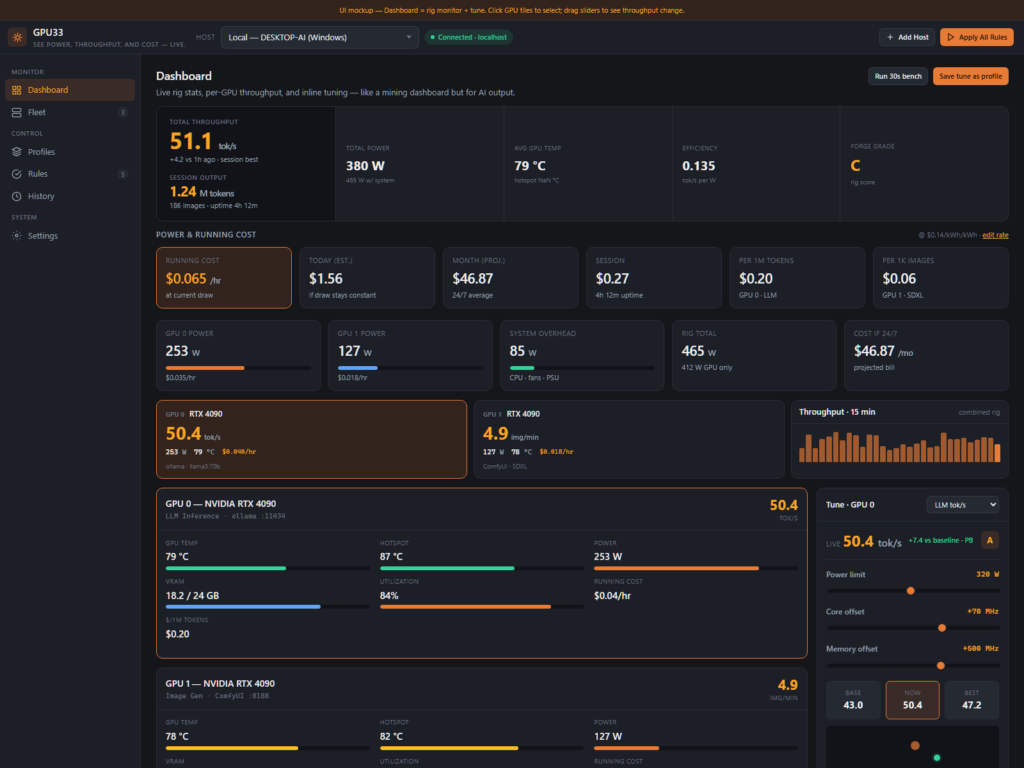Click the edit rate link
Image resolution: width=1024 pixels, height=768 pixels.
pos(995,235)
